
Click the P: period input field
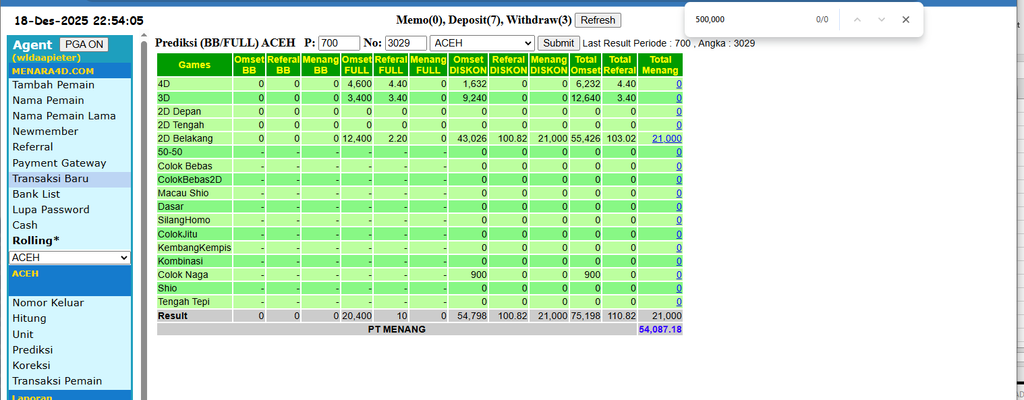point(339,43)
